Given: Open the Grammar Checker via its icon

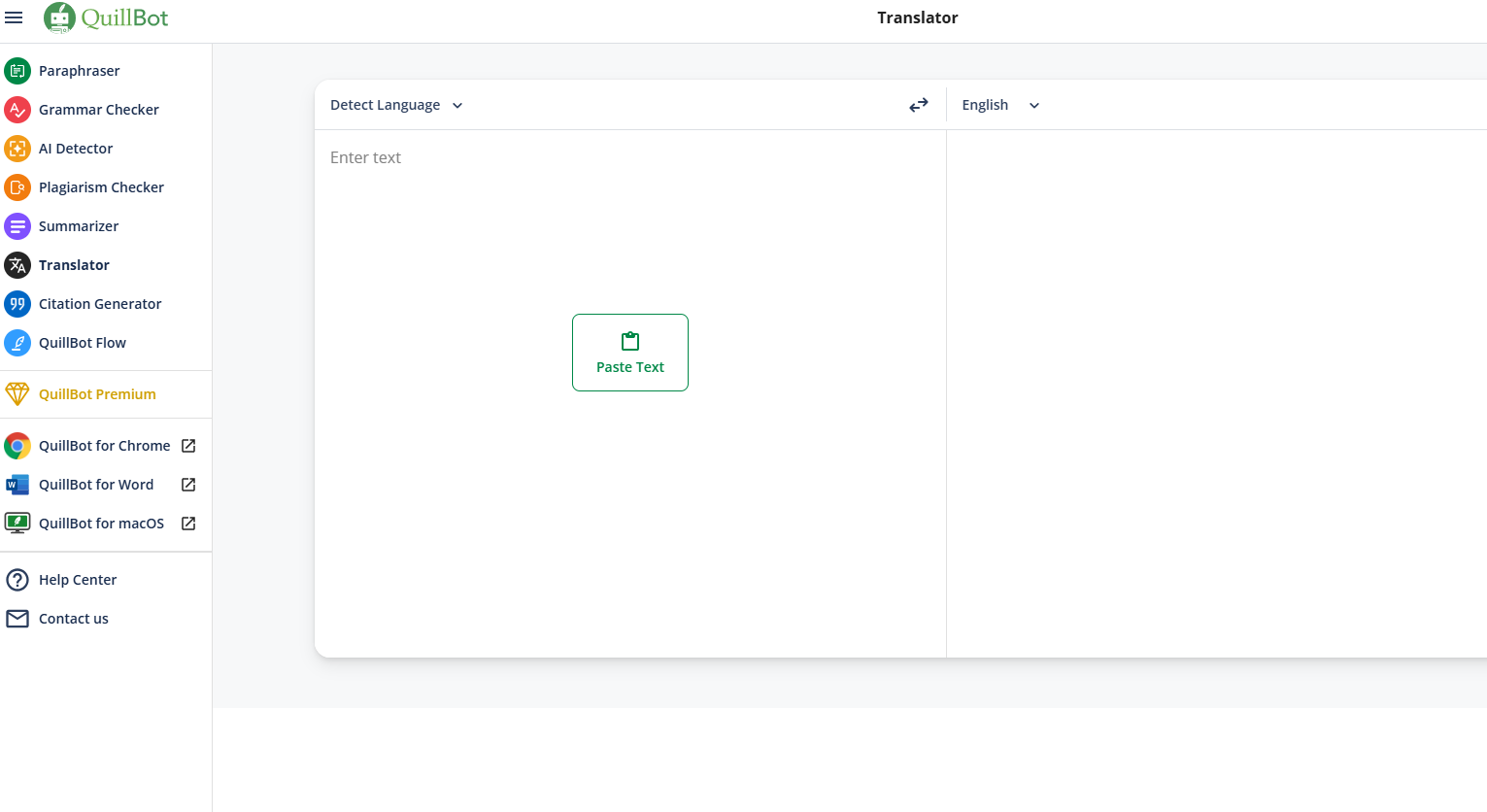Looking at the screenshot, I should [17, 109].
